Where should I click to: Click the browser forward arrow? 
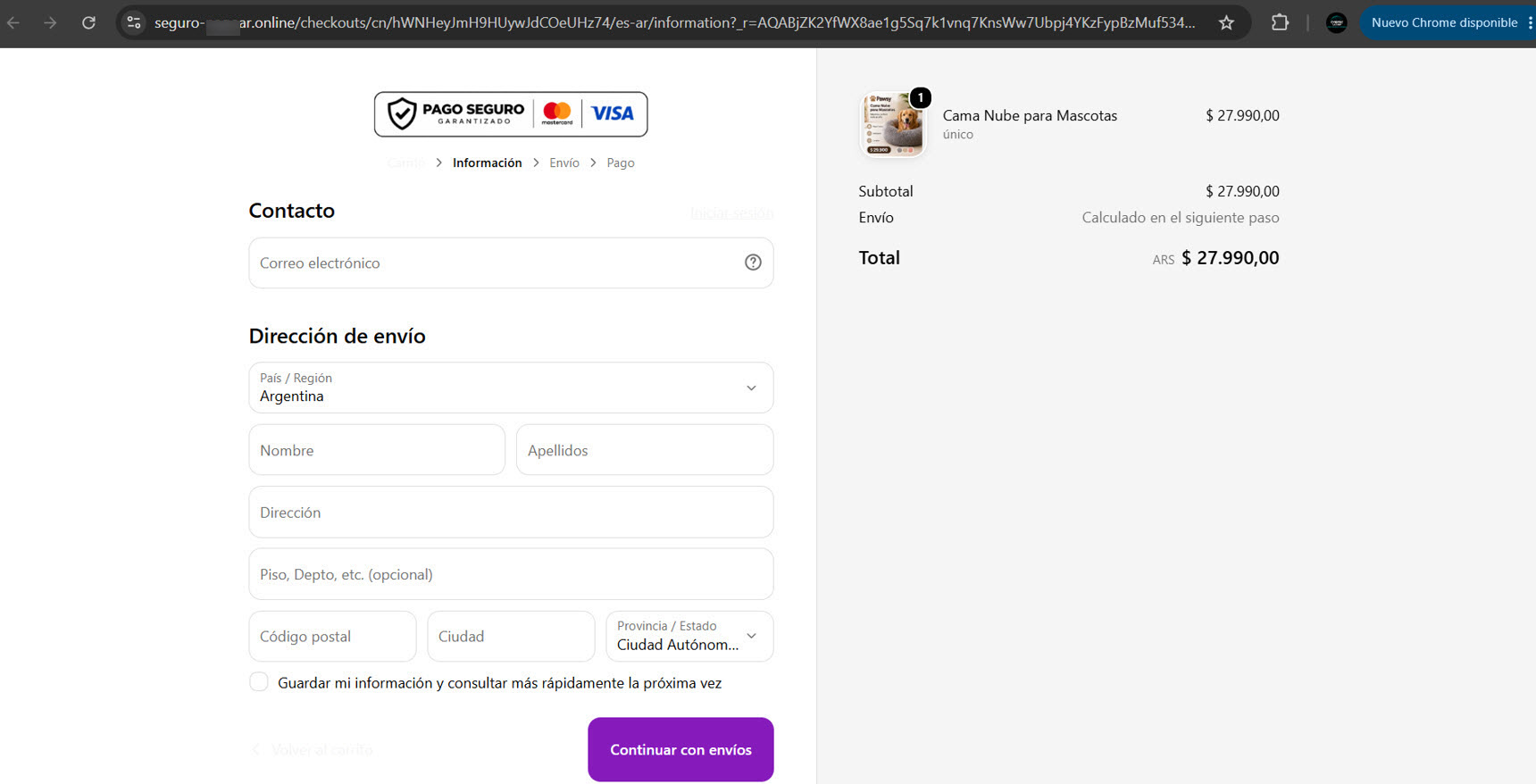pyautogui.click(x=50, y=22)
